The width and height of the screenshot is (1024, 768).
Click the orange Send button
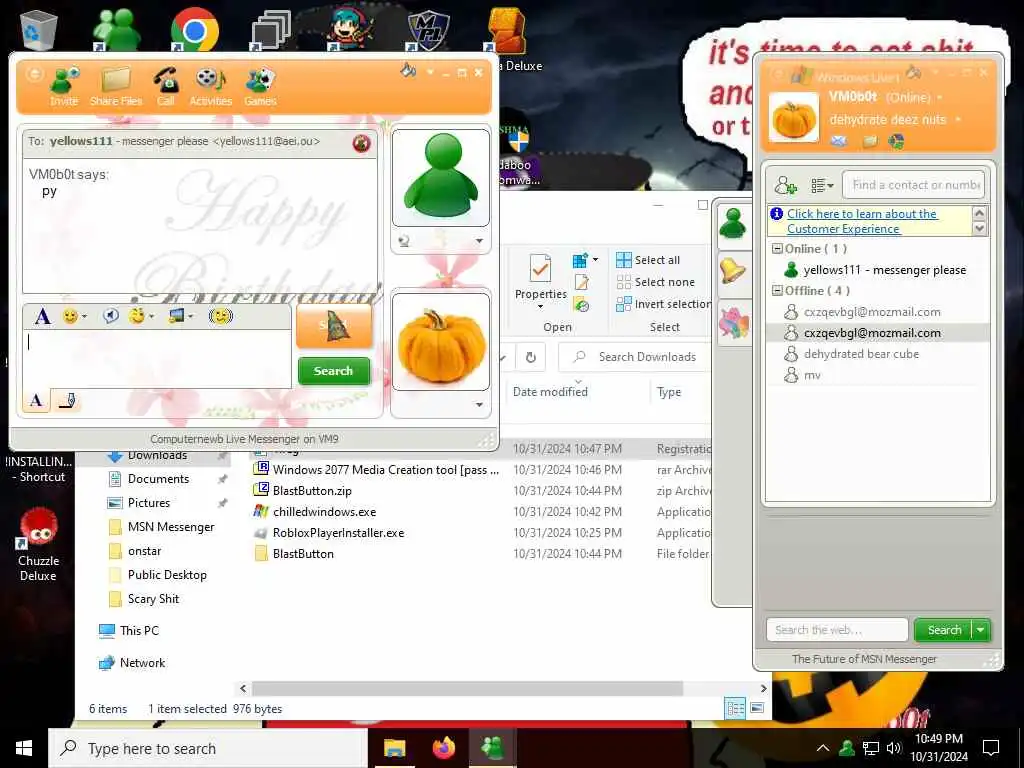tap(334, 326)
